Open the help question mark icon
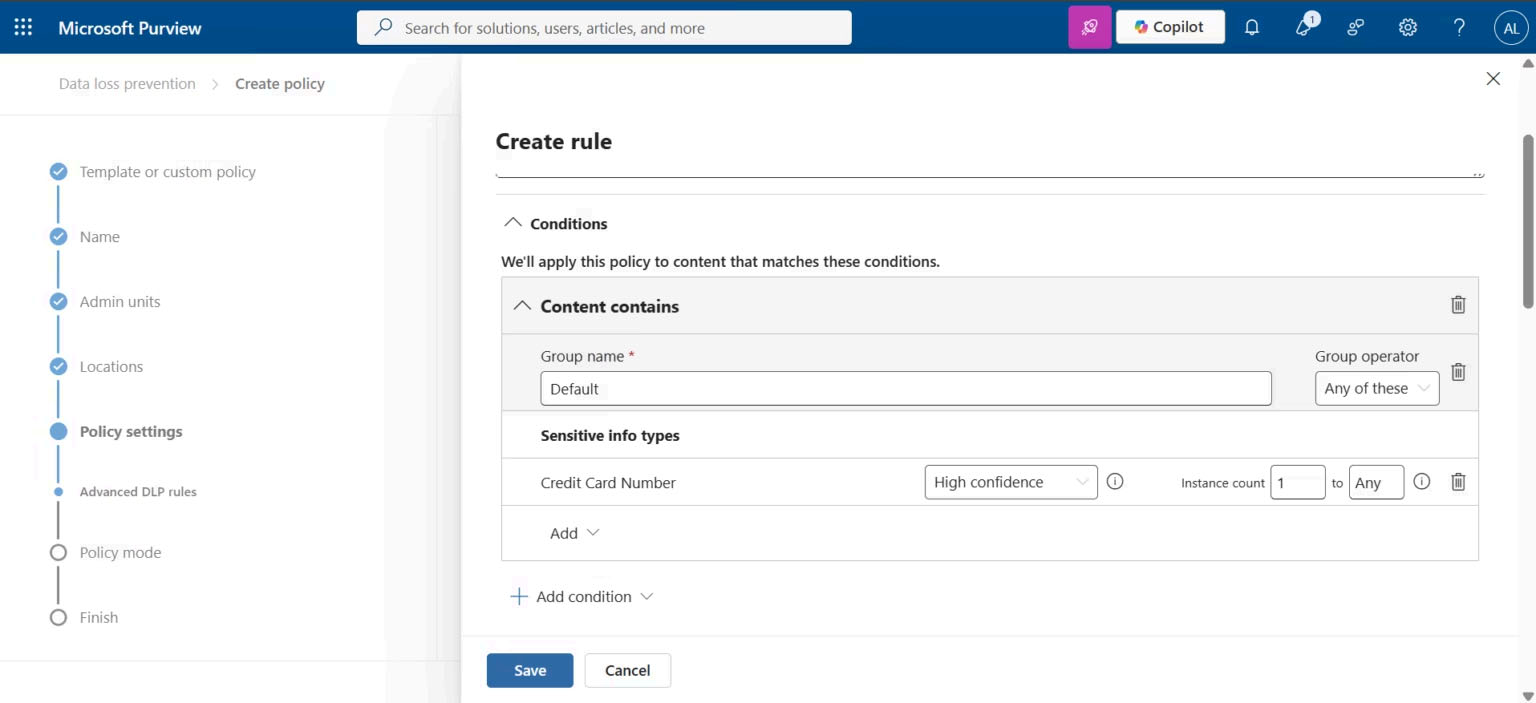Screen dimensions: 1536x703 point(1460,27)
